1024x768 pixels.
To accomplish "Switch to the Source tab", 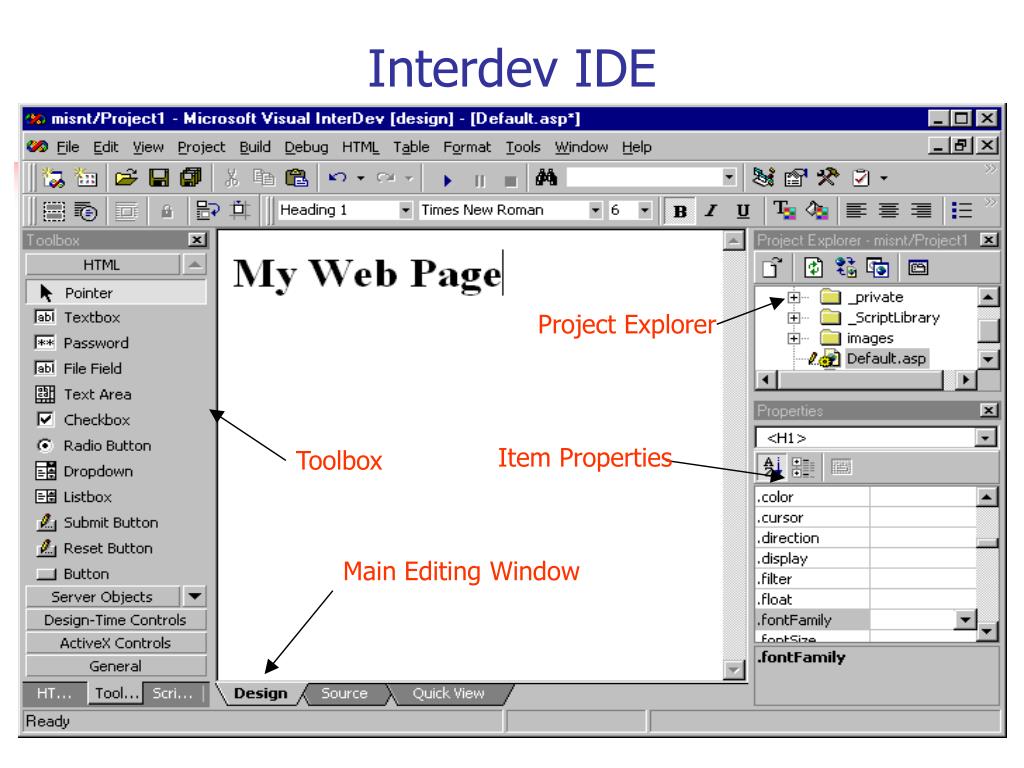I will tap(344, 694).
